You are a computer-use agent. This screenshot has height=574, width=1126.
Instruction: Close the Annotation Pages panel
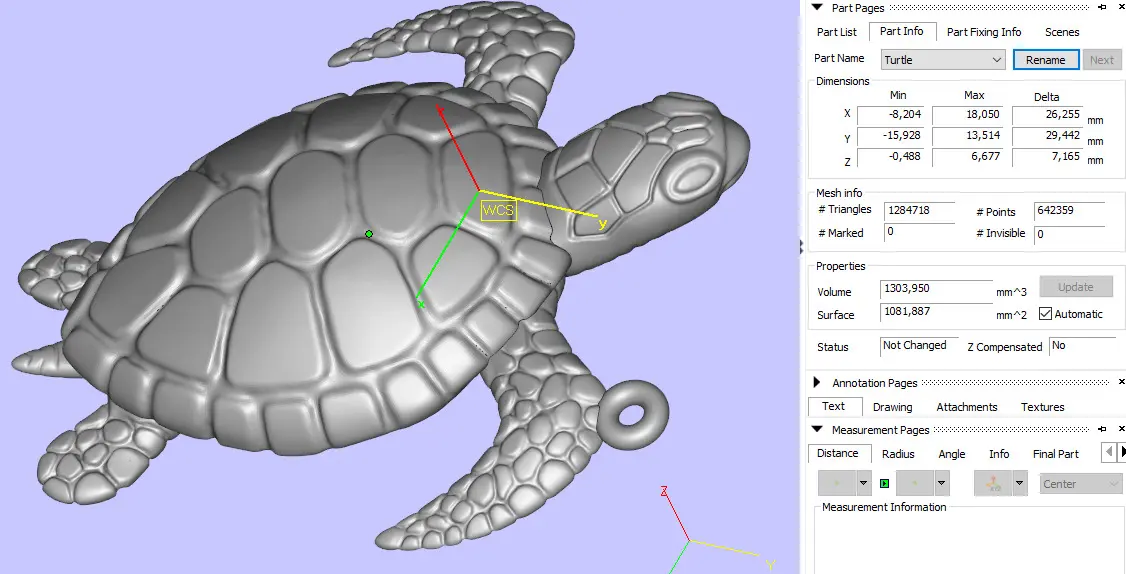(1122, 382)
